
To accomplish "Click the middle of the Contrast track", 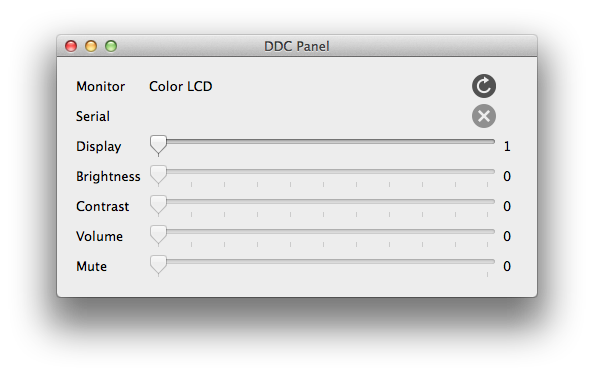I will [323, 201].
